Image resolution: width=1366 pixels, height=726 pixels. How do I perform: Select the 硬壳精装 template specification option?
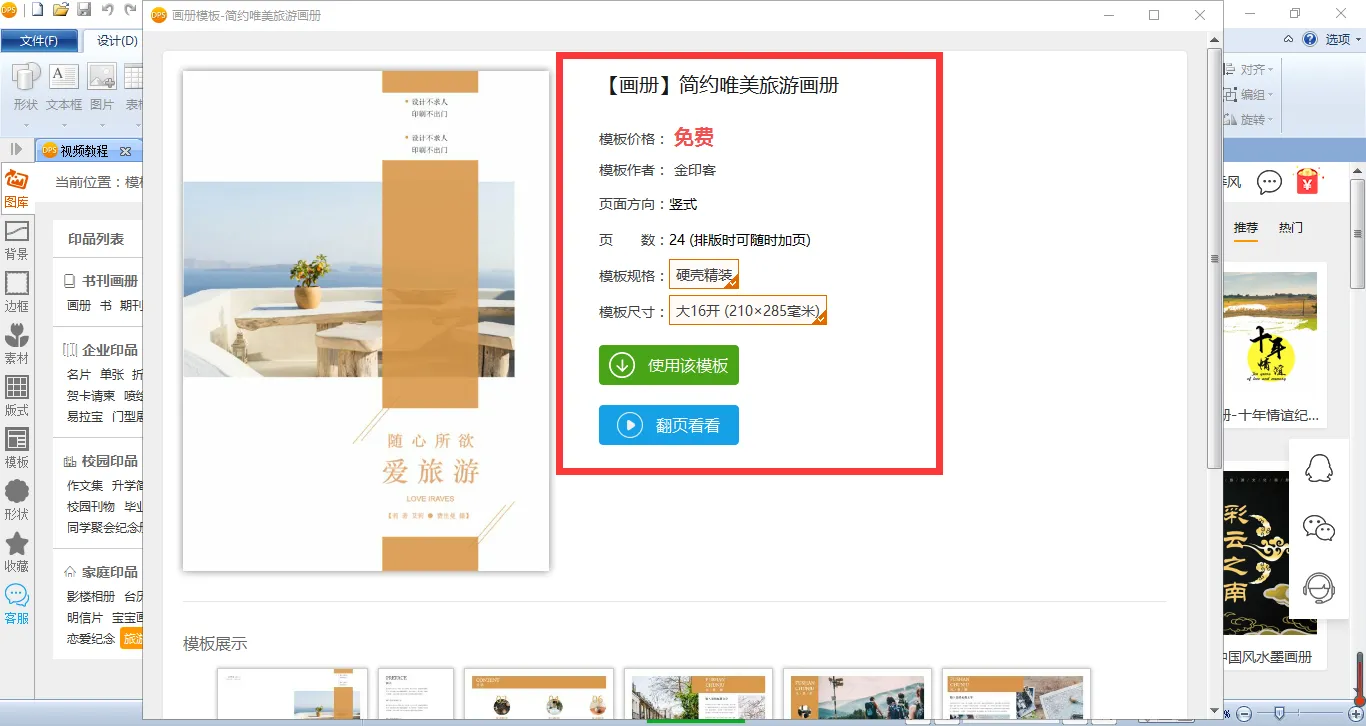coord(704,275)
